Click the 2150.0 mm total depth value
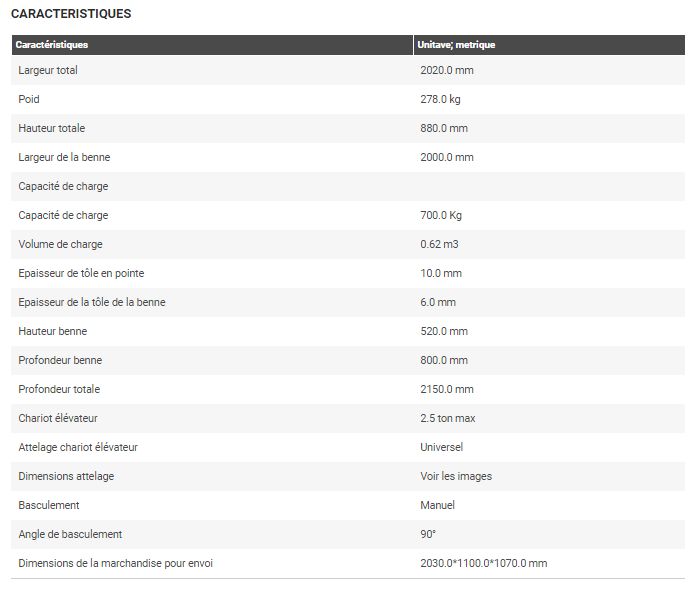Viewport: 697px width, 595px height. (447, 389)
